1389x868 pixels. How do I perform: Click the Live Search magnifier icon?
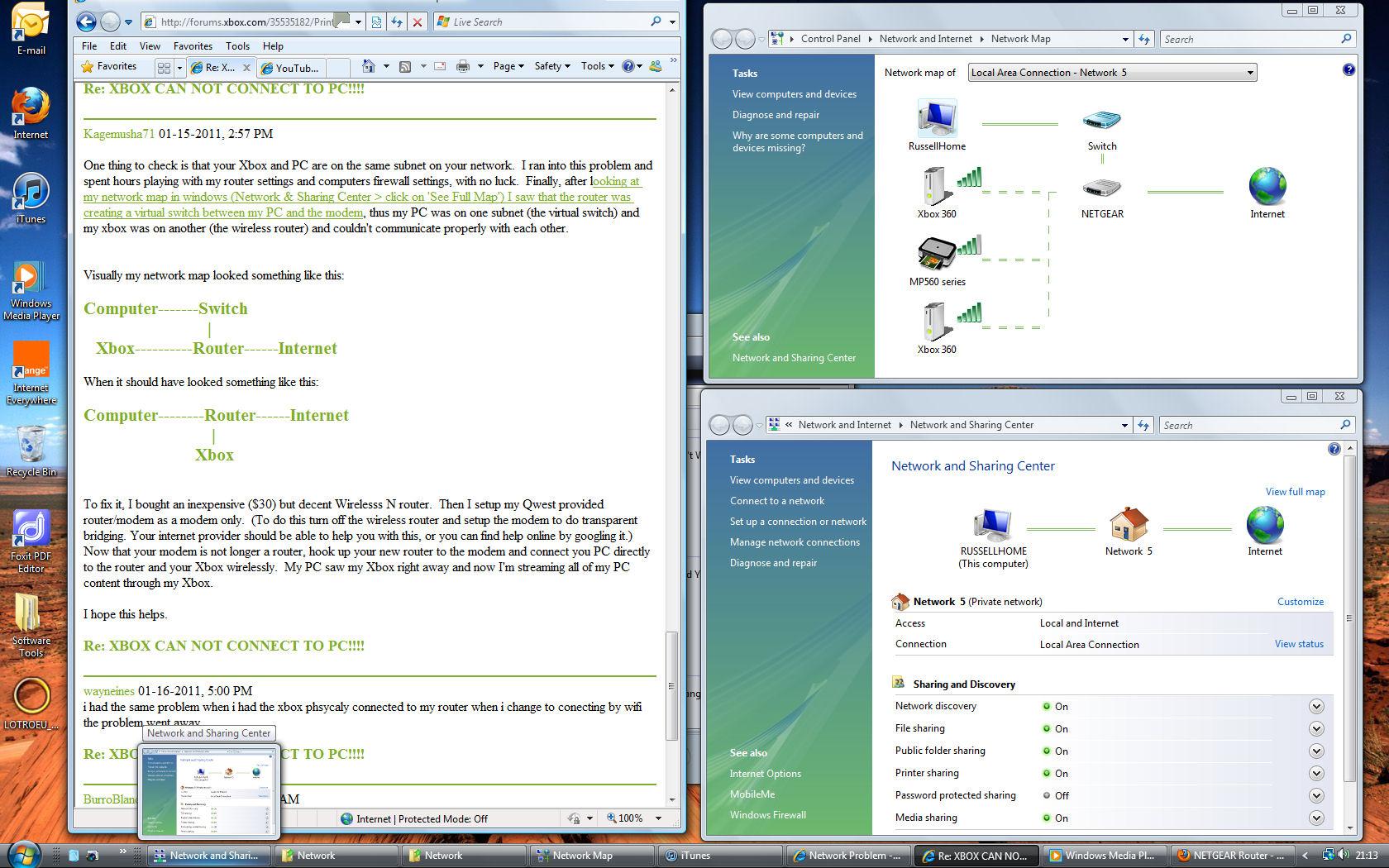click(x=656, y=21)
